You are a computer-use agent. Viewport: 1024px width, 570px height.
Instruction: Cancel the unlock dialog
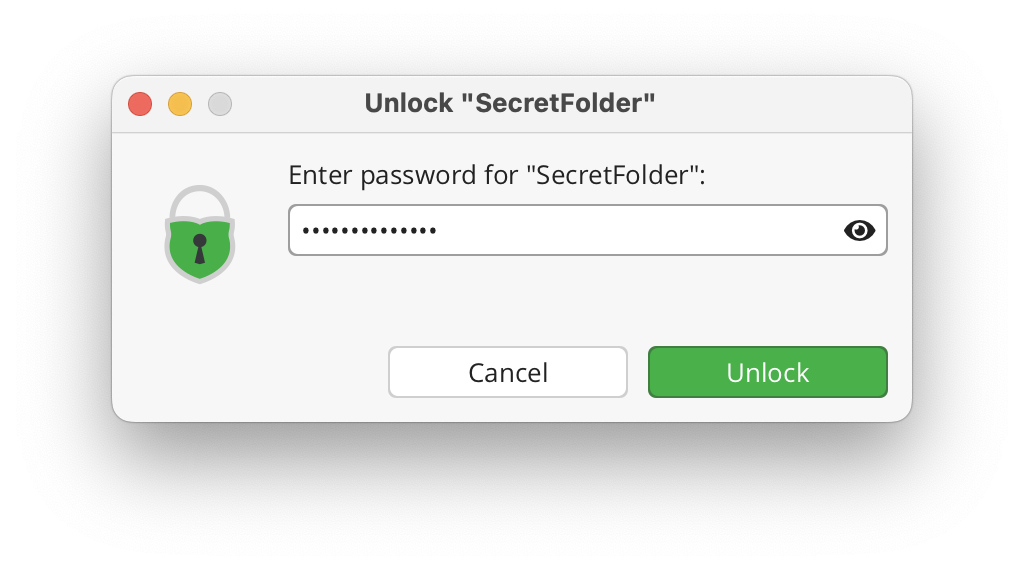tap(507, 372)
